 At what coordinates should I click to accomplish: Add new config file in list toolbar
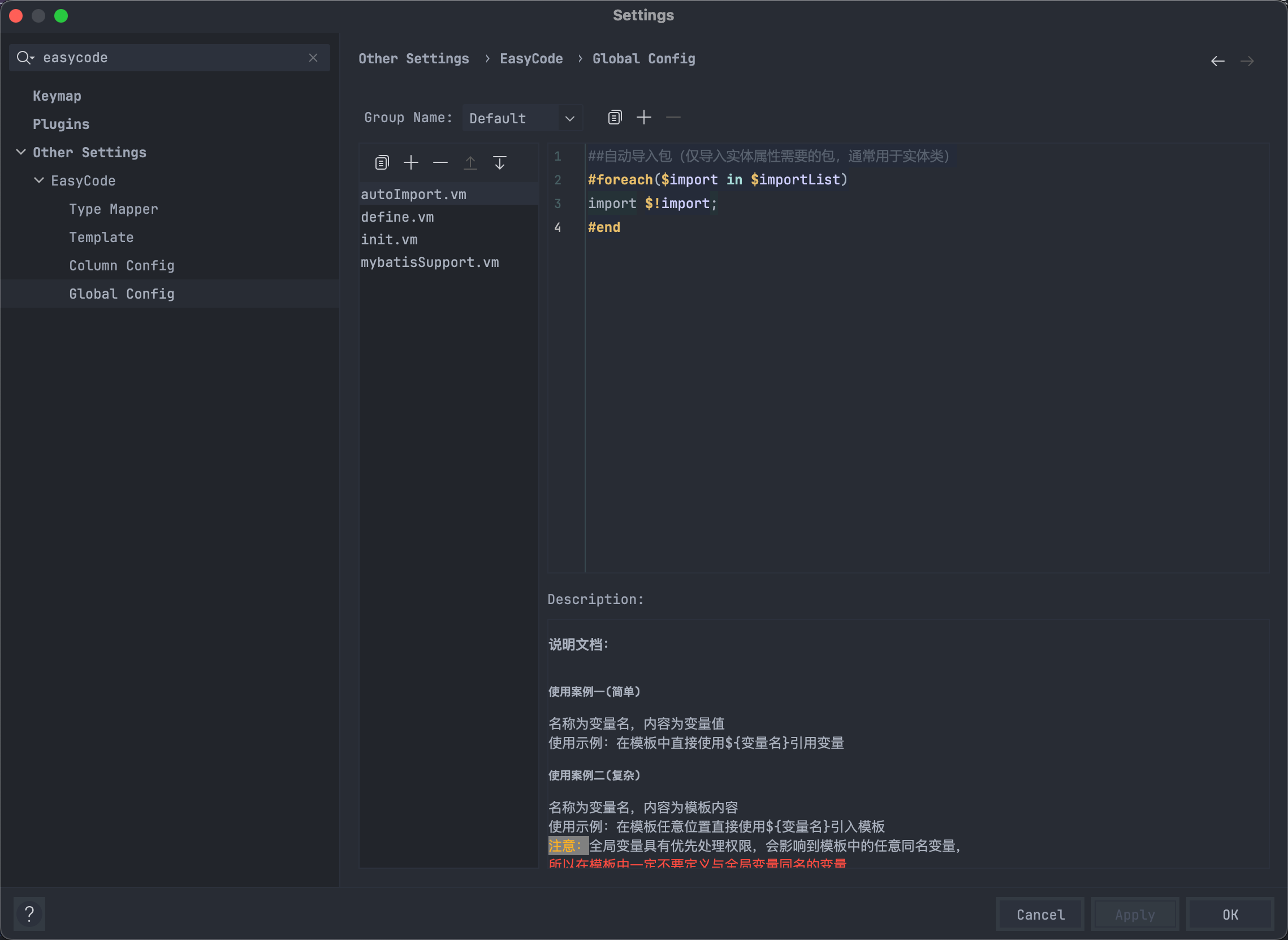point(410,163)
